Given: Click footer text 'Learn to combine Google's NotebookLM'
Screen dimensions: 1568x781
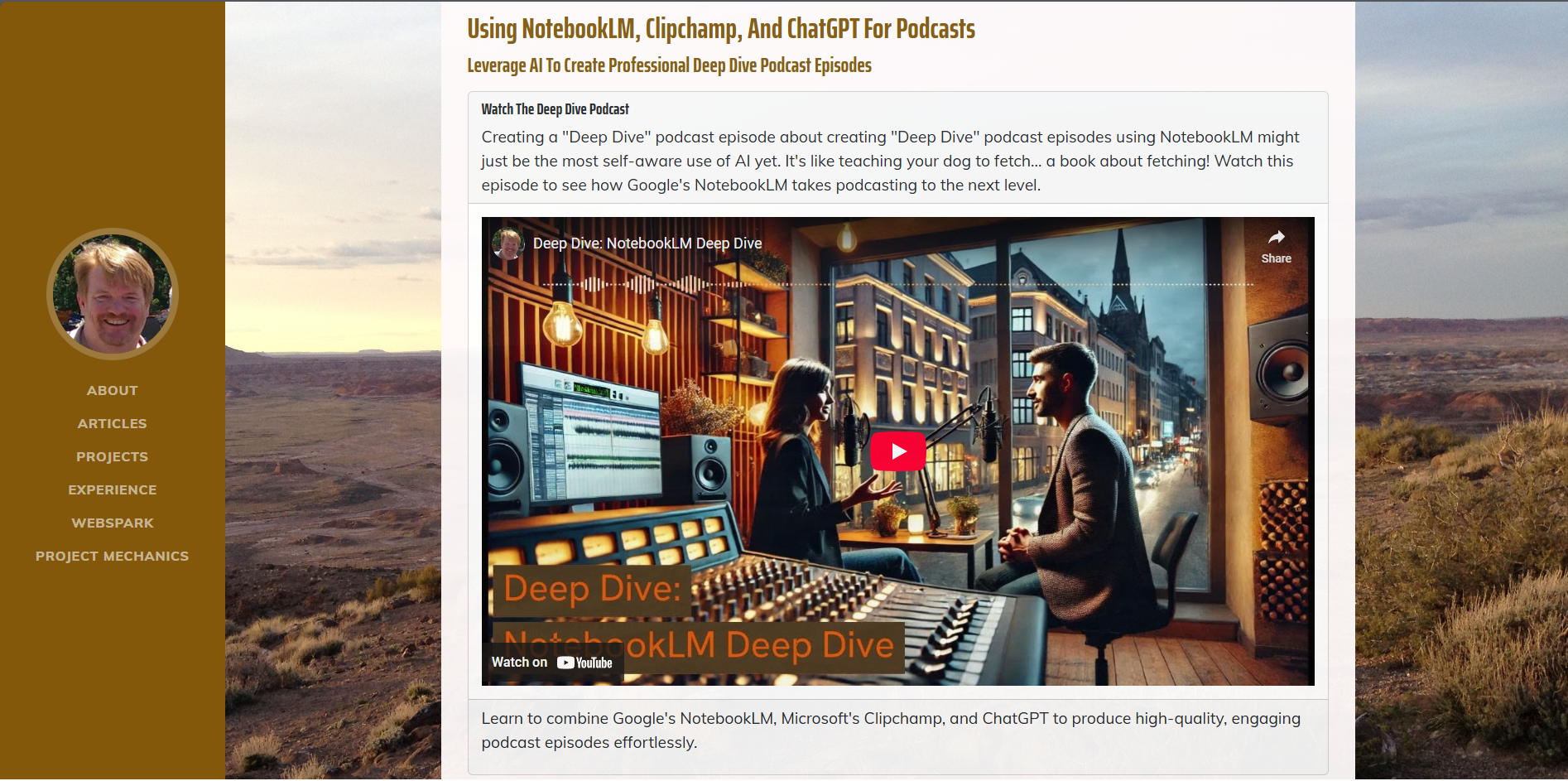Looking at the screenshot, I should tap(891, 730).
